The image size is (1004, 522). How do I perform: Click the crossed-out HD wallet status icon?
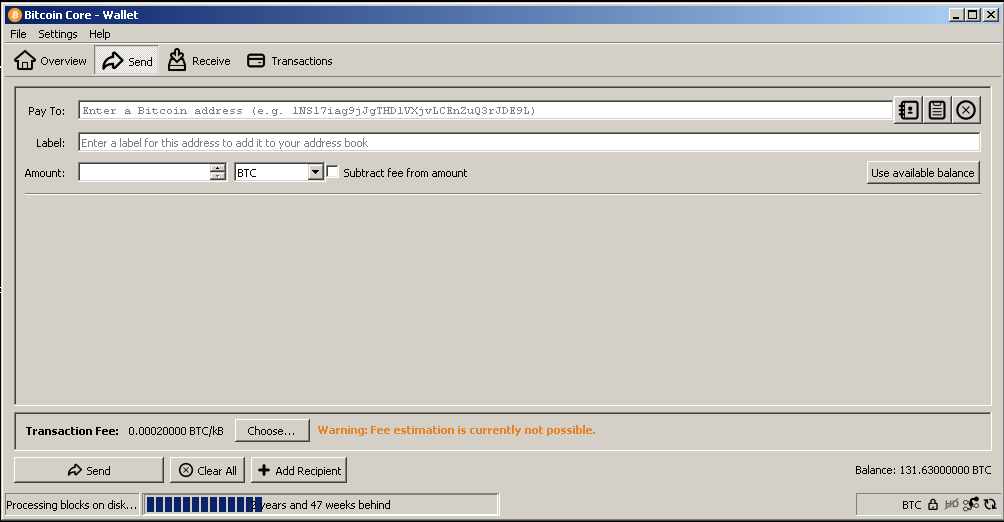pos(951,505)
